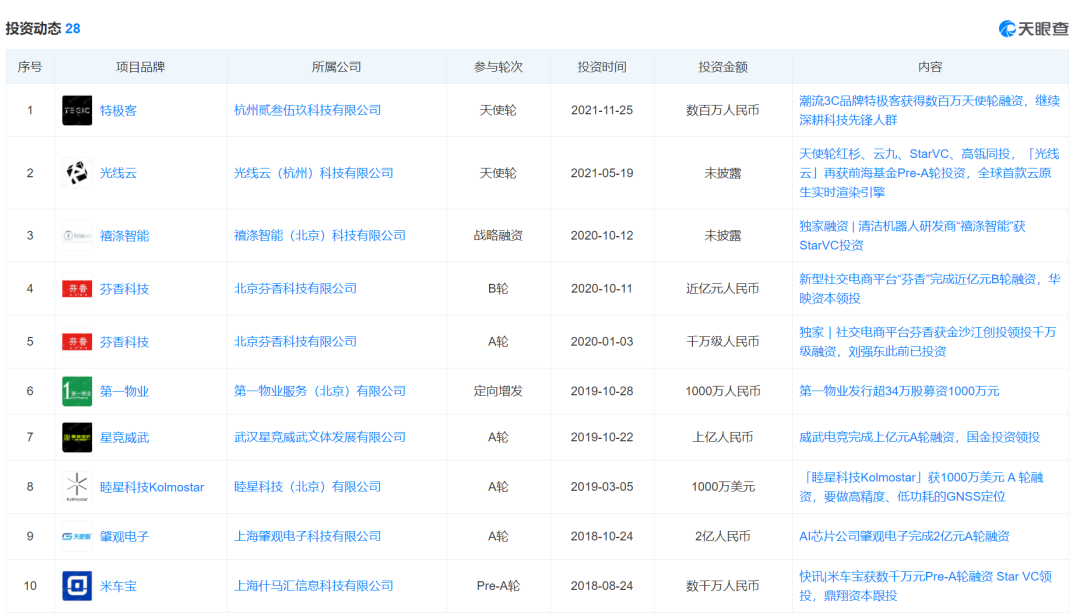Read the Kolmostar 获1000万美元A轮融资 article
1080x615 pixels.
click(922, 487)
